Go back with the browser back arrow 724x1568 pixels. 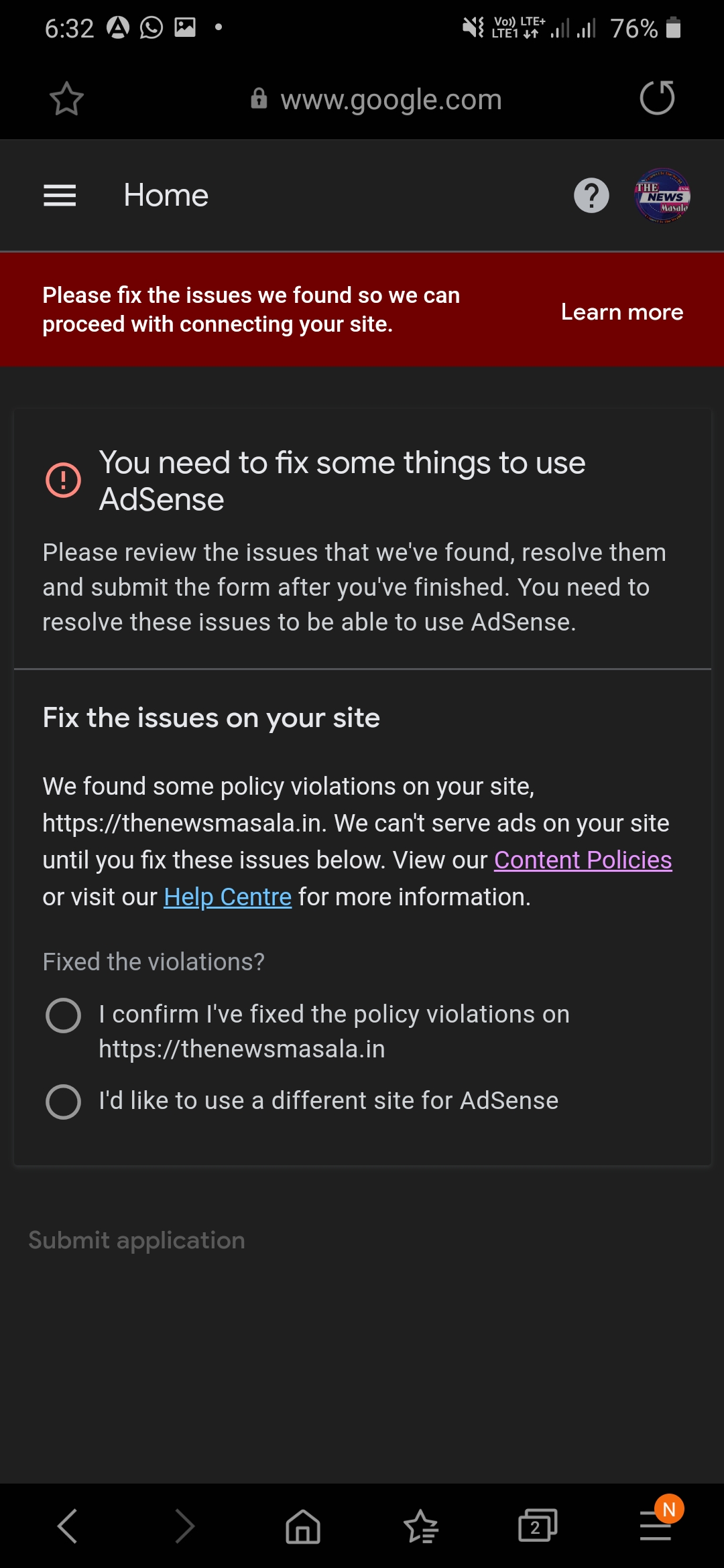pos(68,1526)
